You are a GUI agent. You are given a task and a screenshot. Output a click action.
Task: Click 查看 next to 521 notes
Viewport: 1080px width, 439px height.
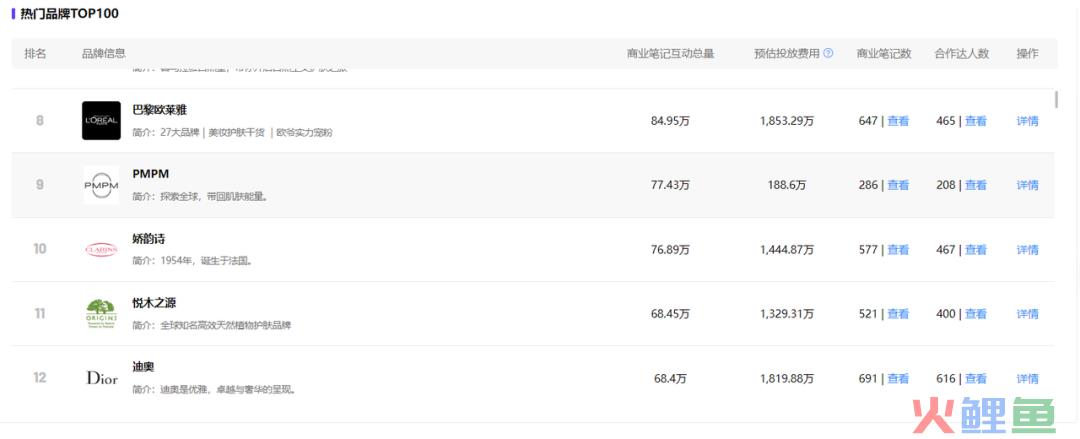coord(897,314)
